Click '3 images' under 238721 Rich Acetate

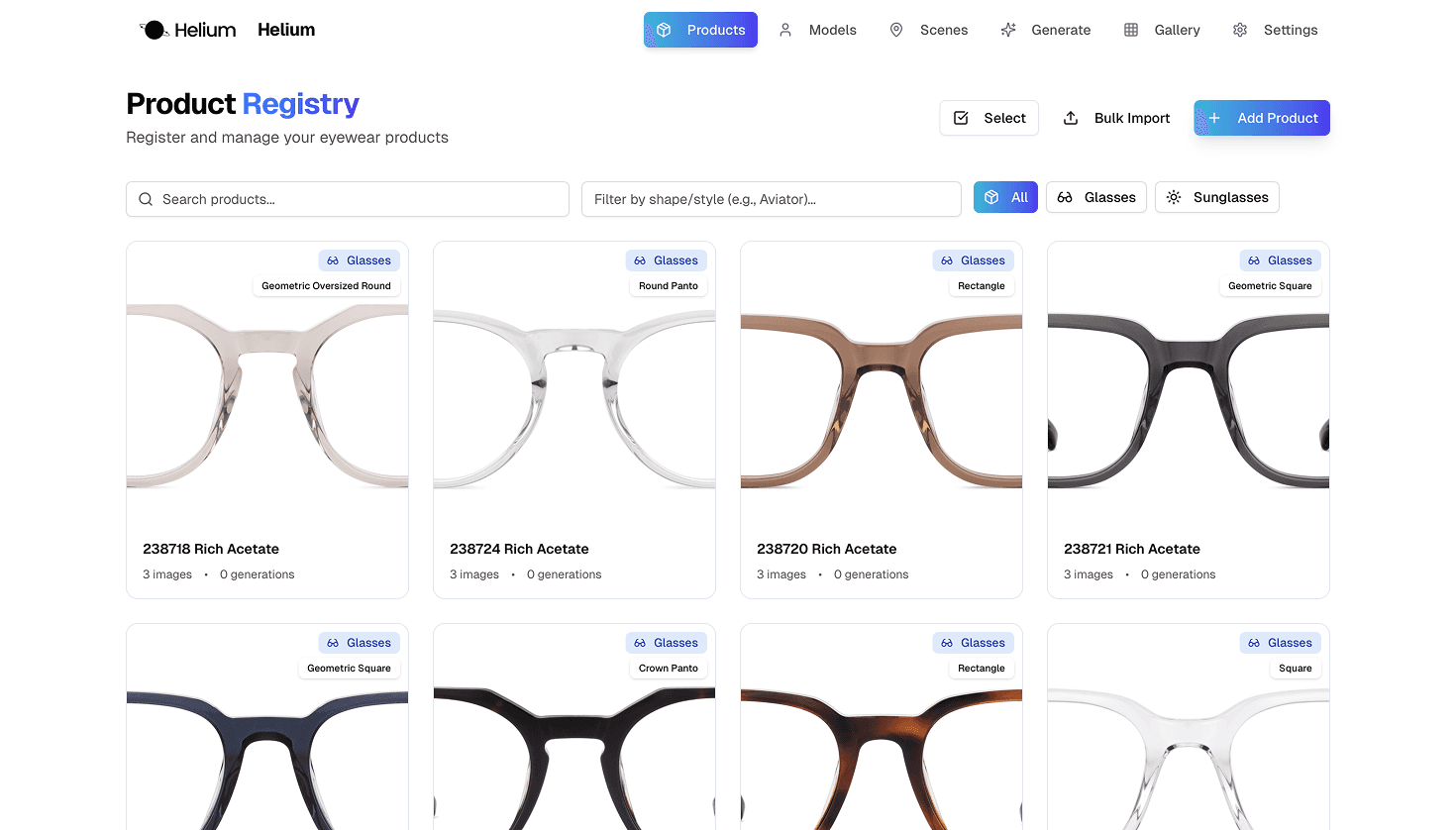click(x=1089, y=574)
